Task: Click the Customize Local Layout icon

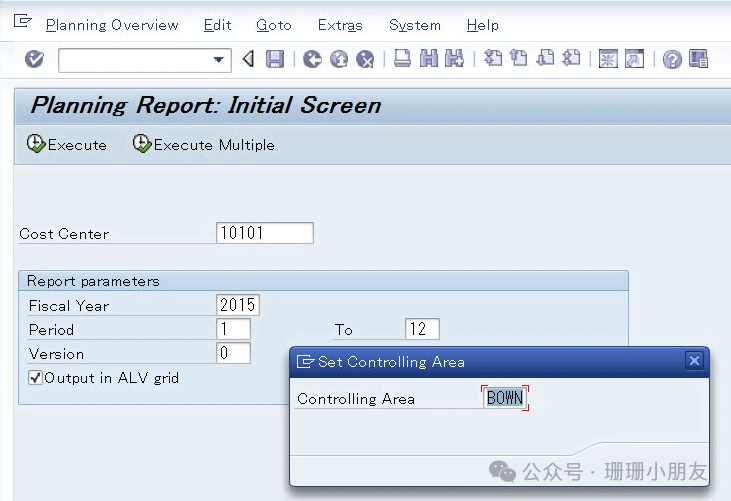Action: (x=698, y=59)
